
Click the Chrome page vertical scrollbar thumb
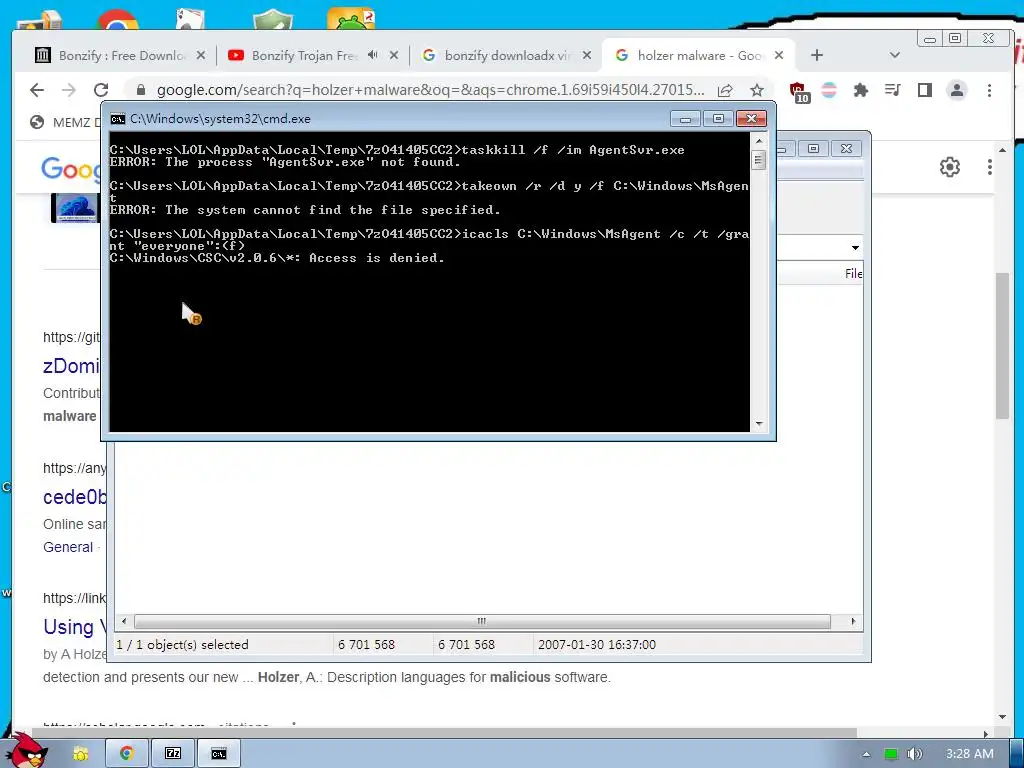tap(1002, 346)
